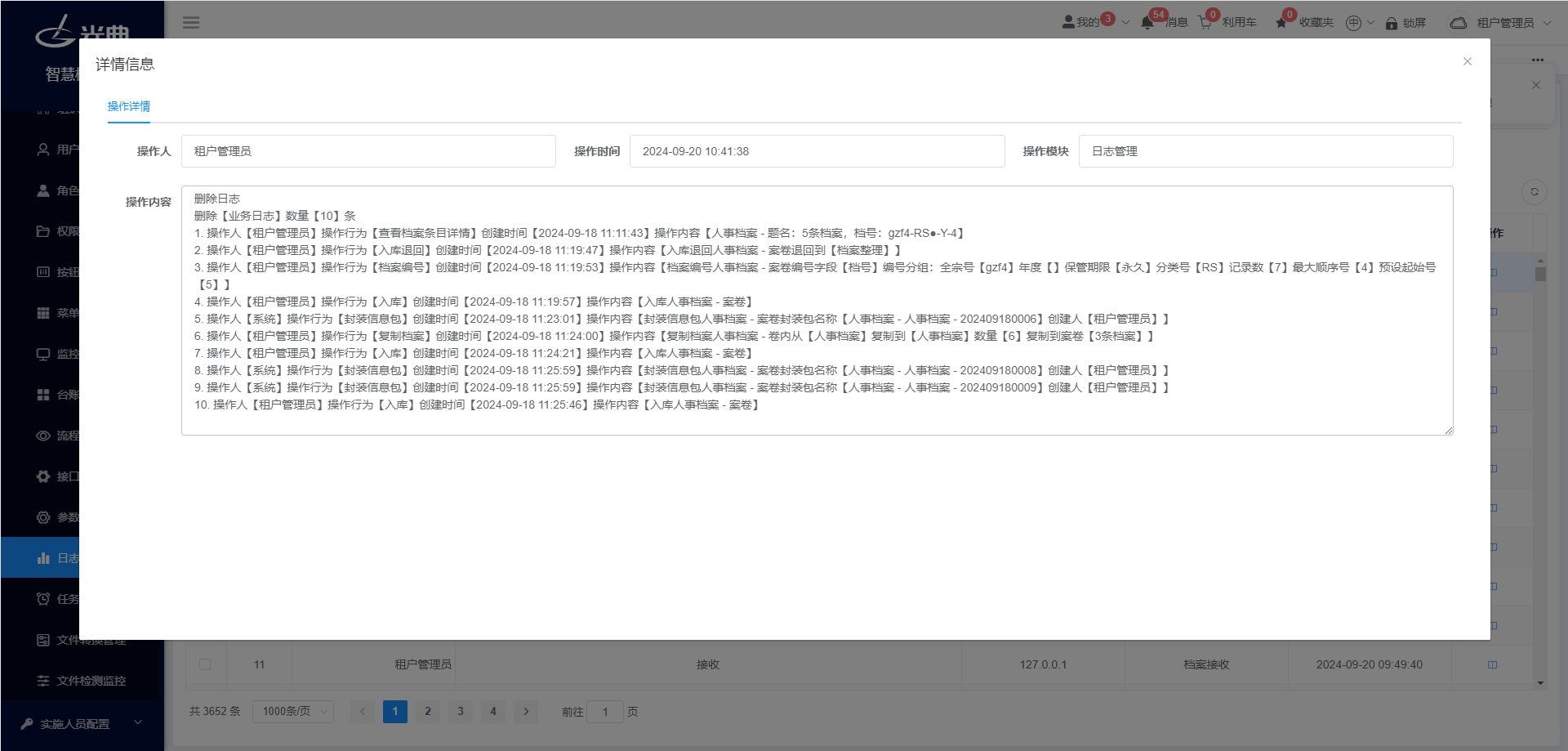The width and height of the screenshot is (1568, 751).
Task: Close the panel behind the dialog
Action: click(1536, 85)
